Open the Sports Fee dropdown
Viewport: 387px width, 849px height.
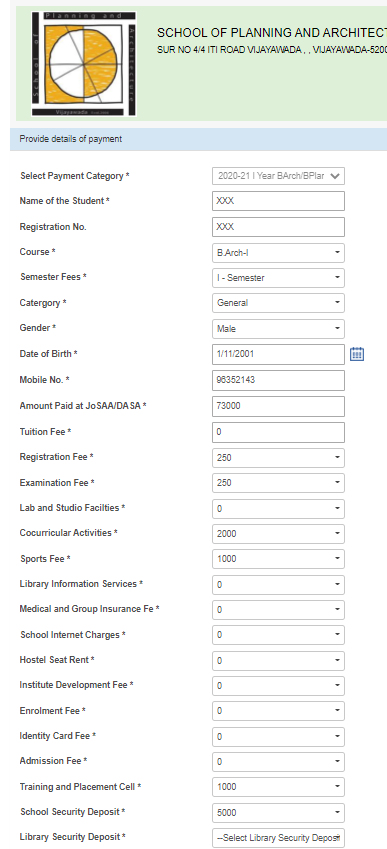point(278,559)
